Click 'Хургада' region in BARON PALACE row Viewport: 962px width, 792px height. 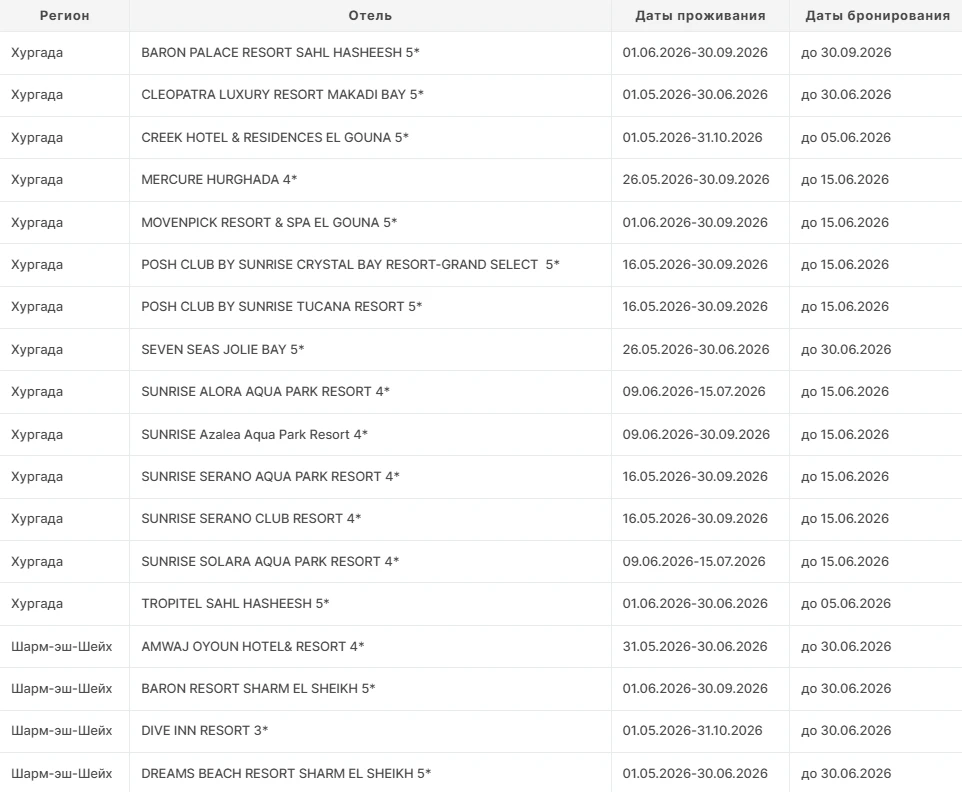click(x=37, y=53)
